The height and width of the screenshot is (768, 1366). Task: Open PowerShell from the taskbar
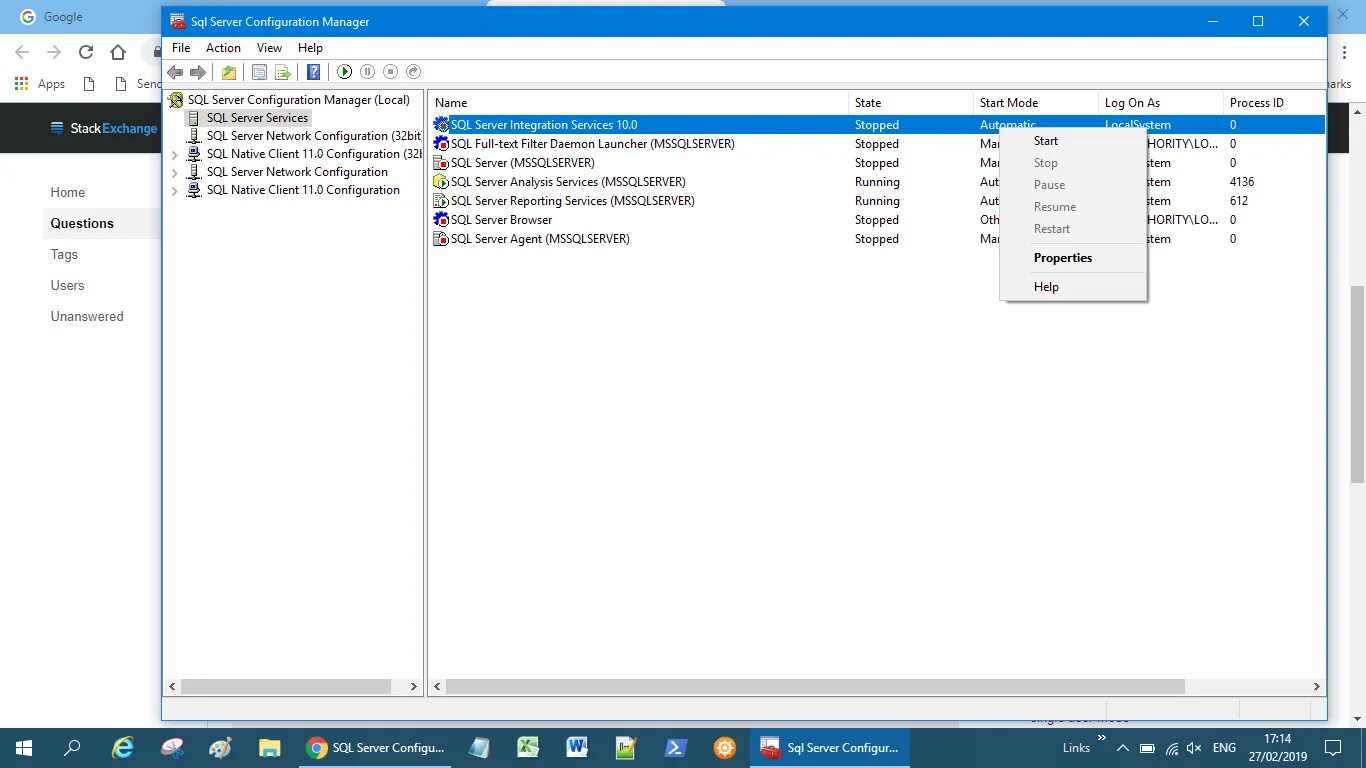(x=675, y=747)
